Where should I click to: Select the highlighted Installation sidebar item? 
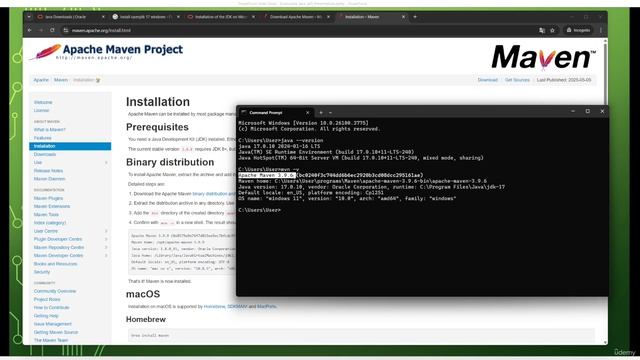(70, 146)
